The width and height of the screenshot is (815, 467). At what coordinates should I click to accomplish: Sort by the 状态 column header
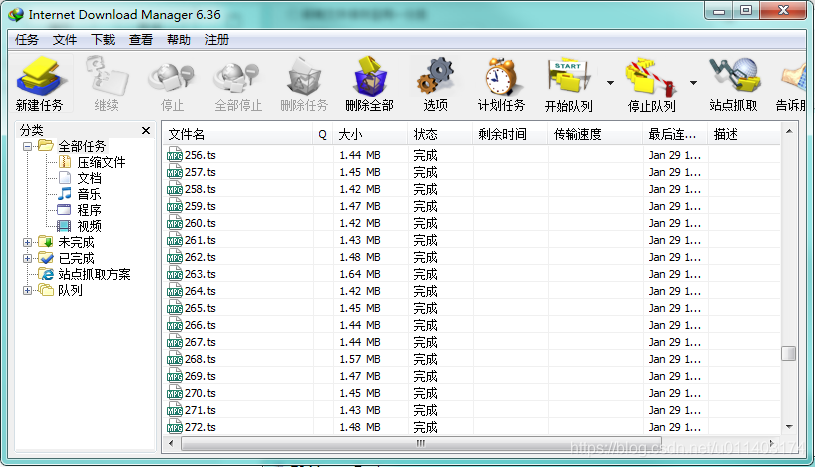(440, 134)
